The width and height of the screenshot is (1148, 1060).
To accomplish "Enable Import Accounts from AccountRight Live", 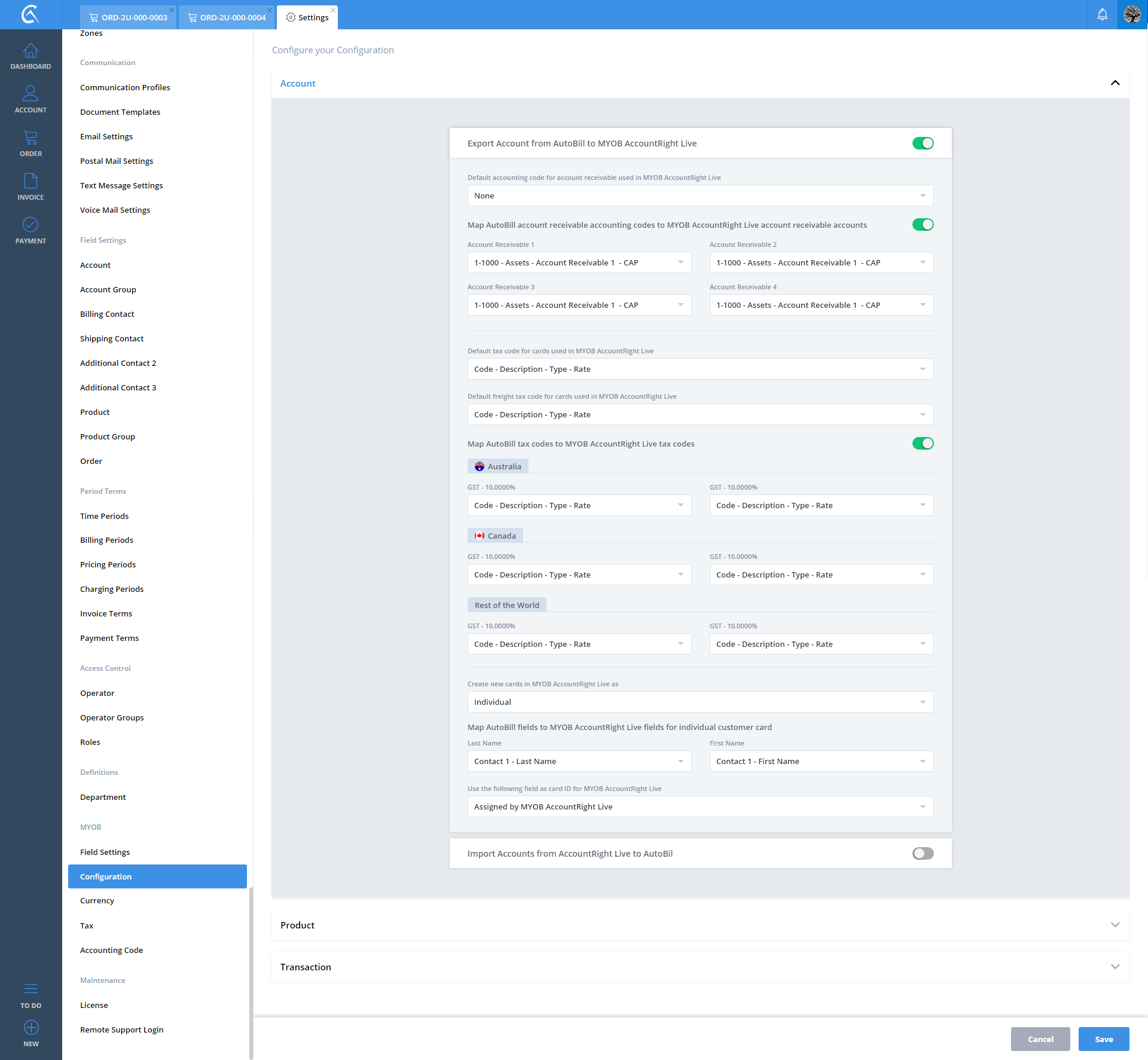I will point(923,854).
